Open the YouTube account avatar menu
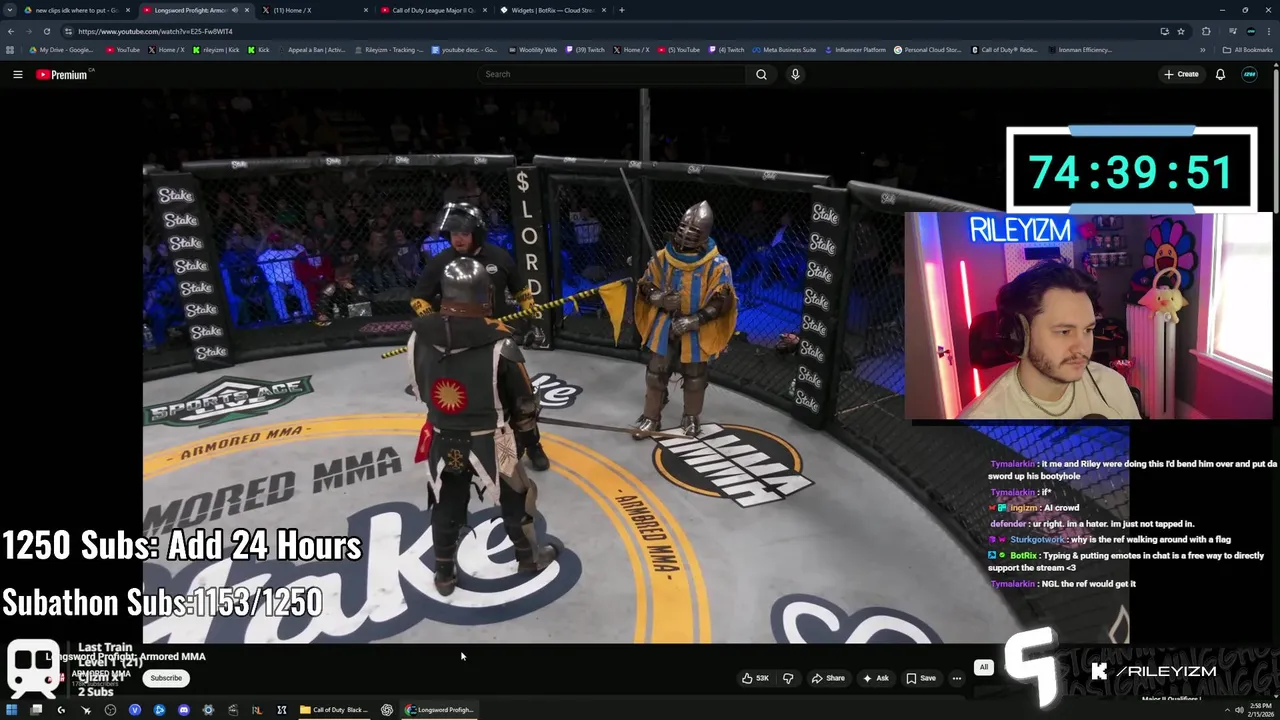The width and height of the screenshot is (1280, 720). click(1249, 74)
